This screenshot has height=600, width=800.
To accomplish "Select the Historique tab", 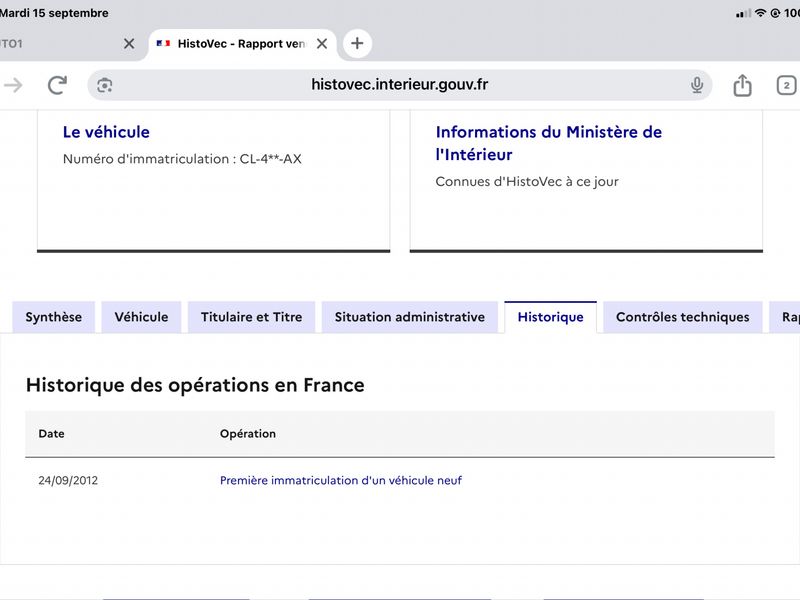I will point(551,317).
